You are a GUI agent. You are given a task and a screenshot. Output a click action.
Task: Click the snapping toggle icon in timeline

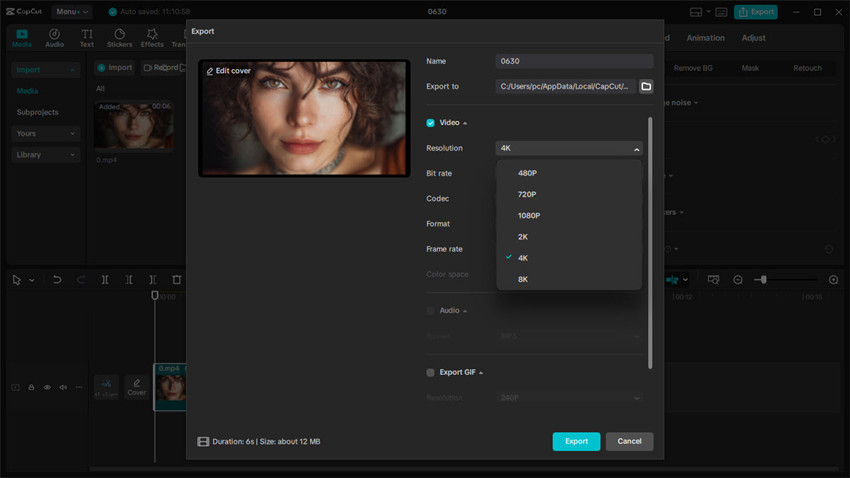tap(672, 280)
